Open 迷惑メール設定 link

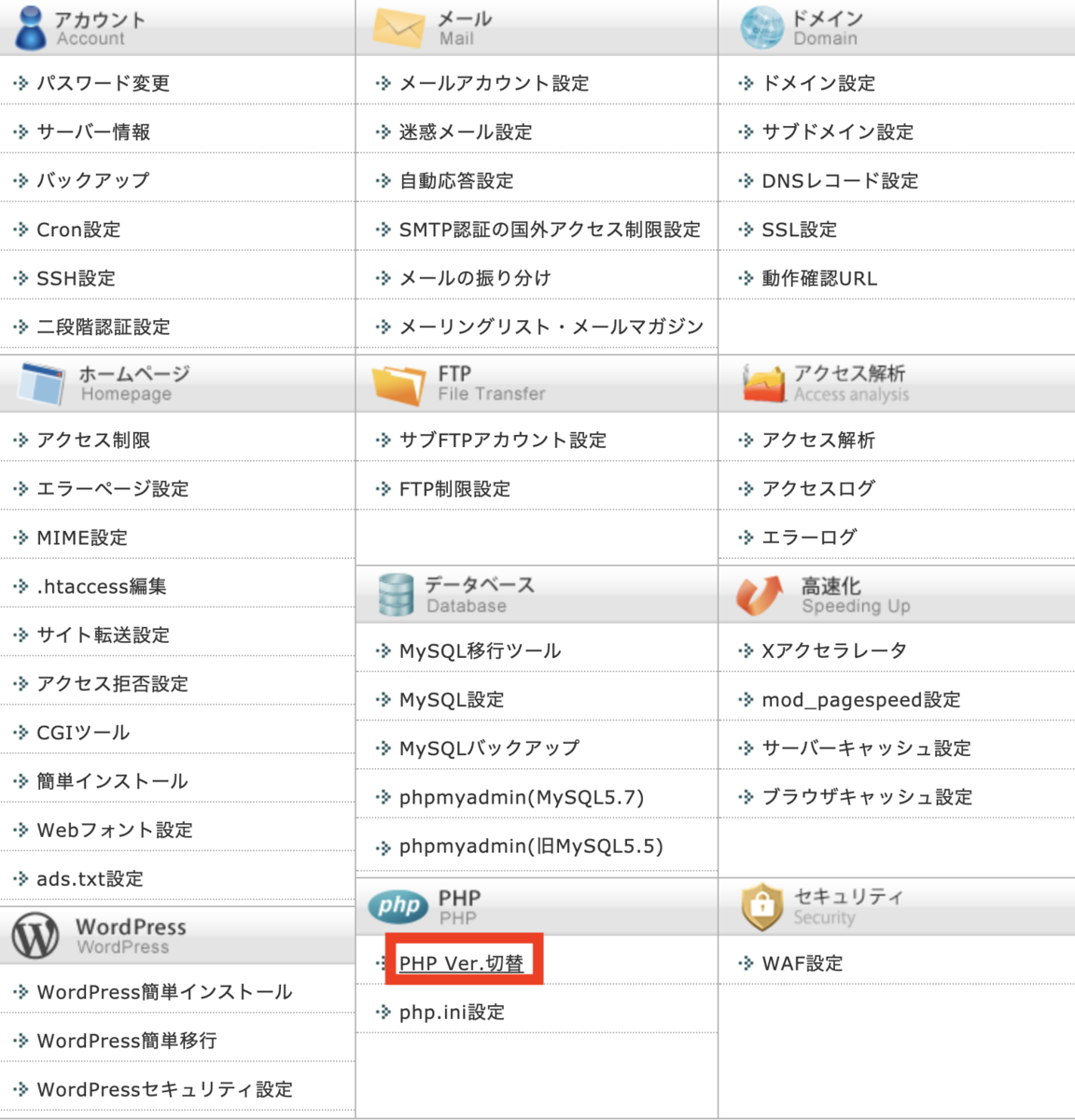pyautogui.click(x=466, y=132)
